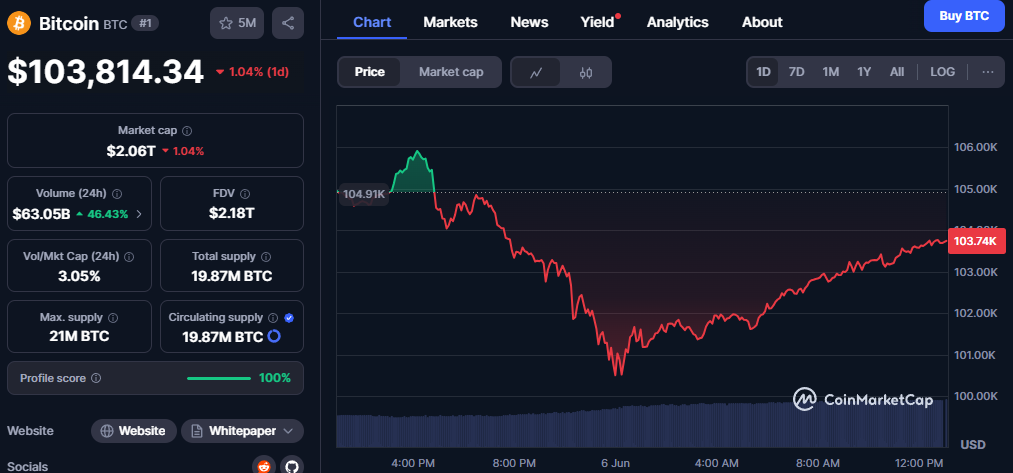The height and width of the screenshot is (473, 1013).
Task: Click the 103.74K current price label
Action: (x=976, y=241)
